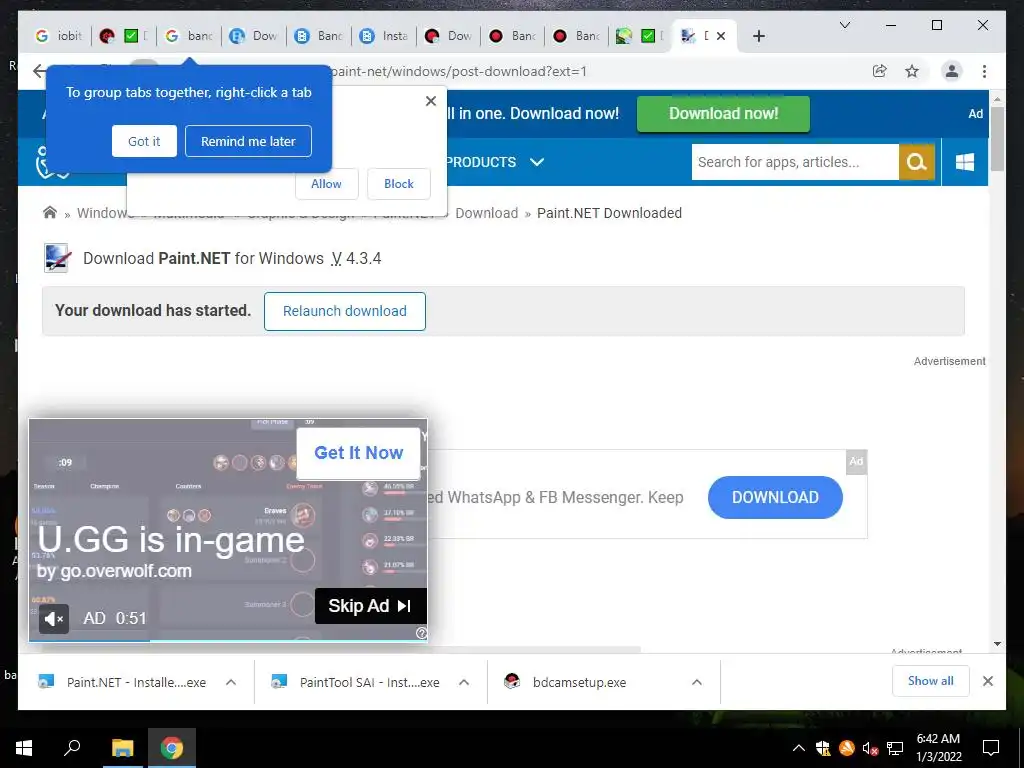
Task: Click the ad info question icon on video
Action: 421,633
